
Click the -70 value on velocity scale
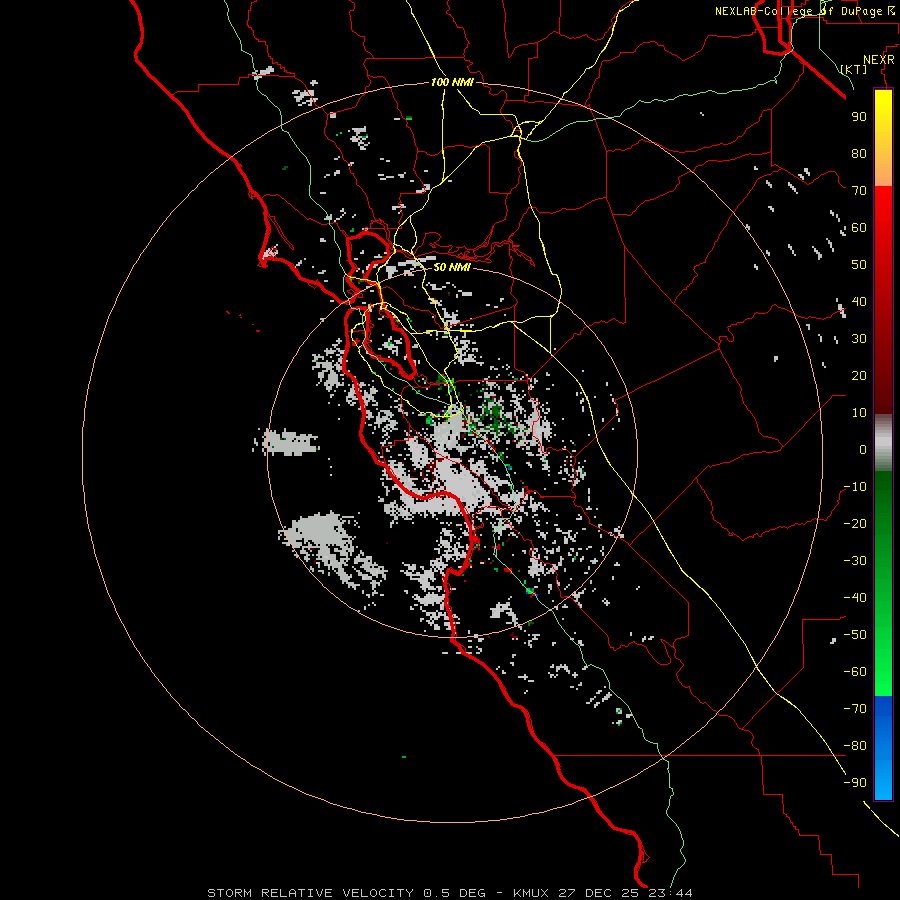[855, 709]
